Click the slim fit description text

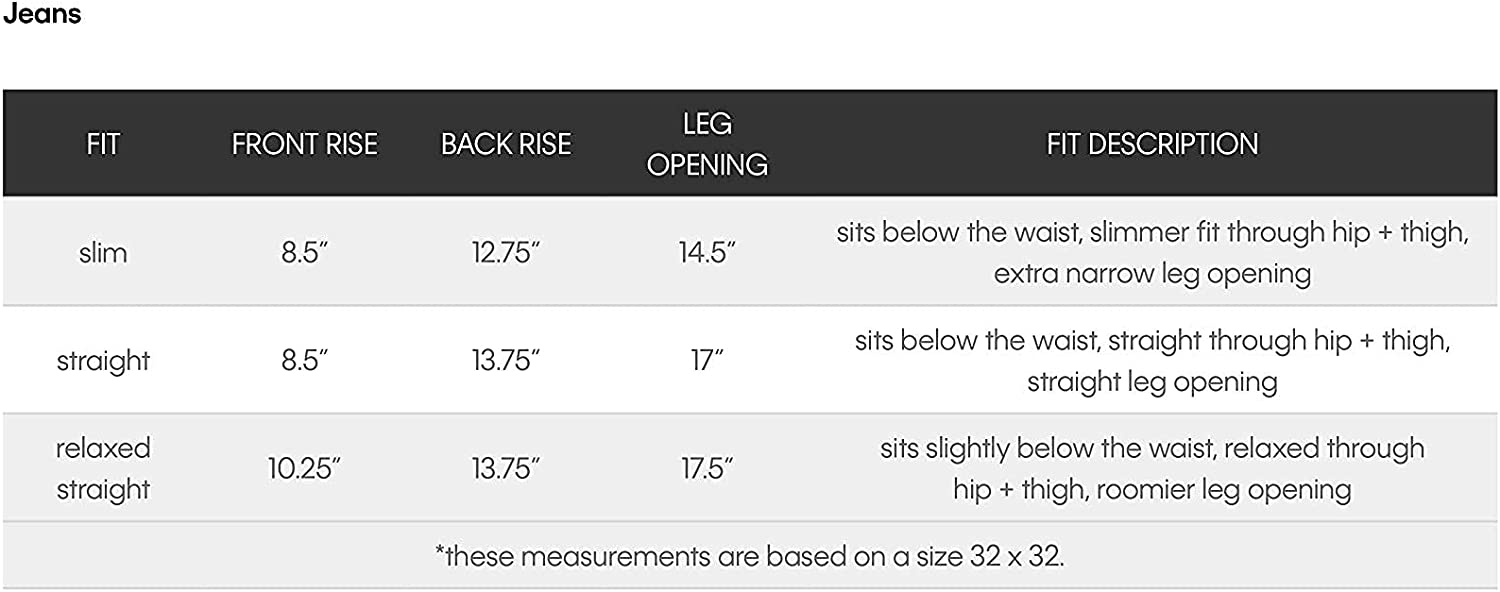click(1152, 252)
